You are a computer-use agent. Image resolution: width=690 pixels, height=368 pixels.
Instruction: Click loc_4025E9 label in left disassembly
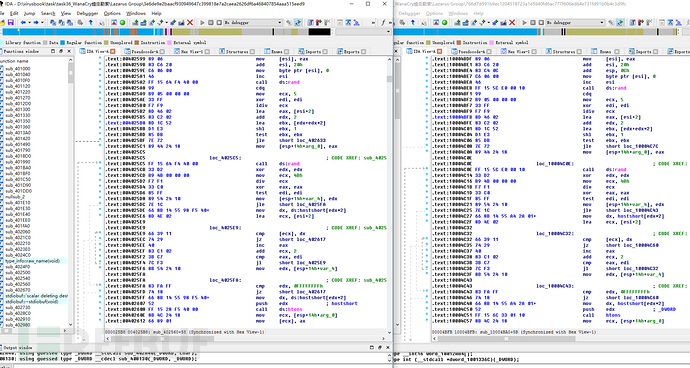coord(225,228)
